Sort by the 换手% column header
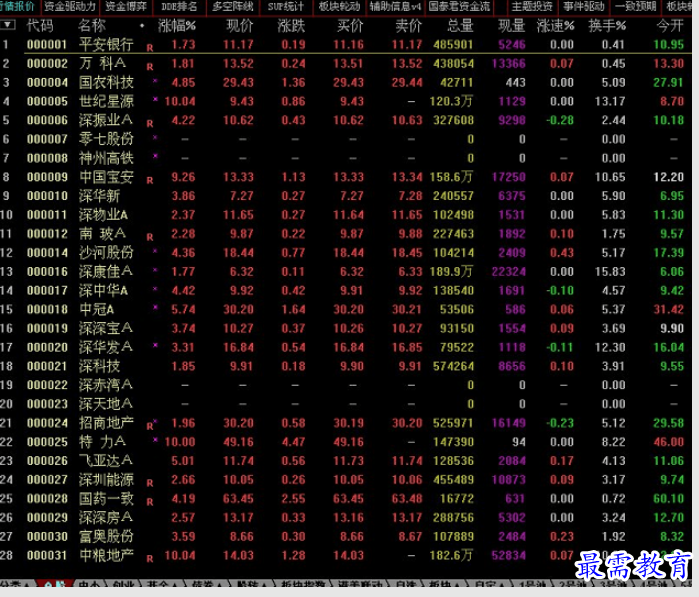Screen dimensions: 699x597 pos(607,26)
